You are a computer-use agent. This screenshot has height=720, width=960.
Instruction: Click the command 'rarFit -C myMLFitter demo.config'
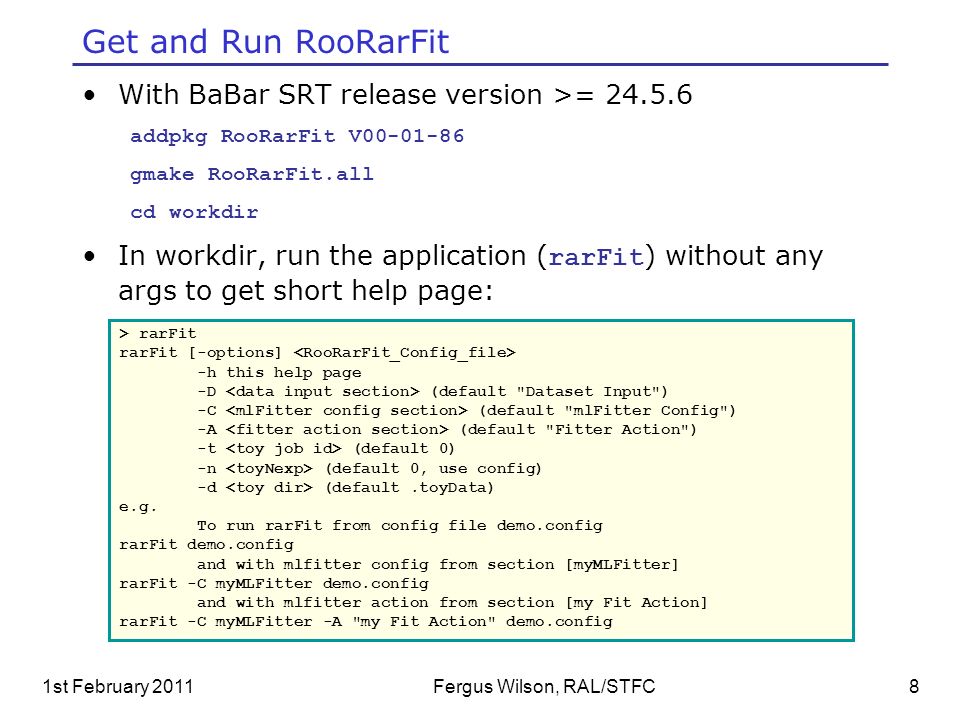[x=274, y=583]
